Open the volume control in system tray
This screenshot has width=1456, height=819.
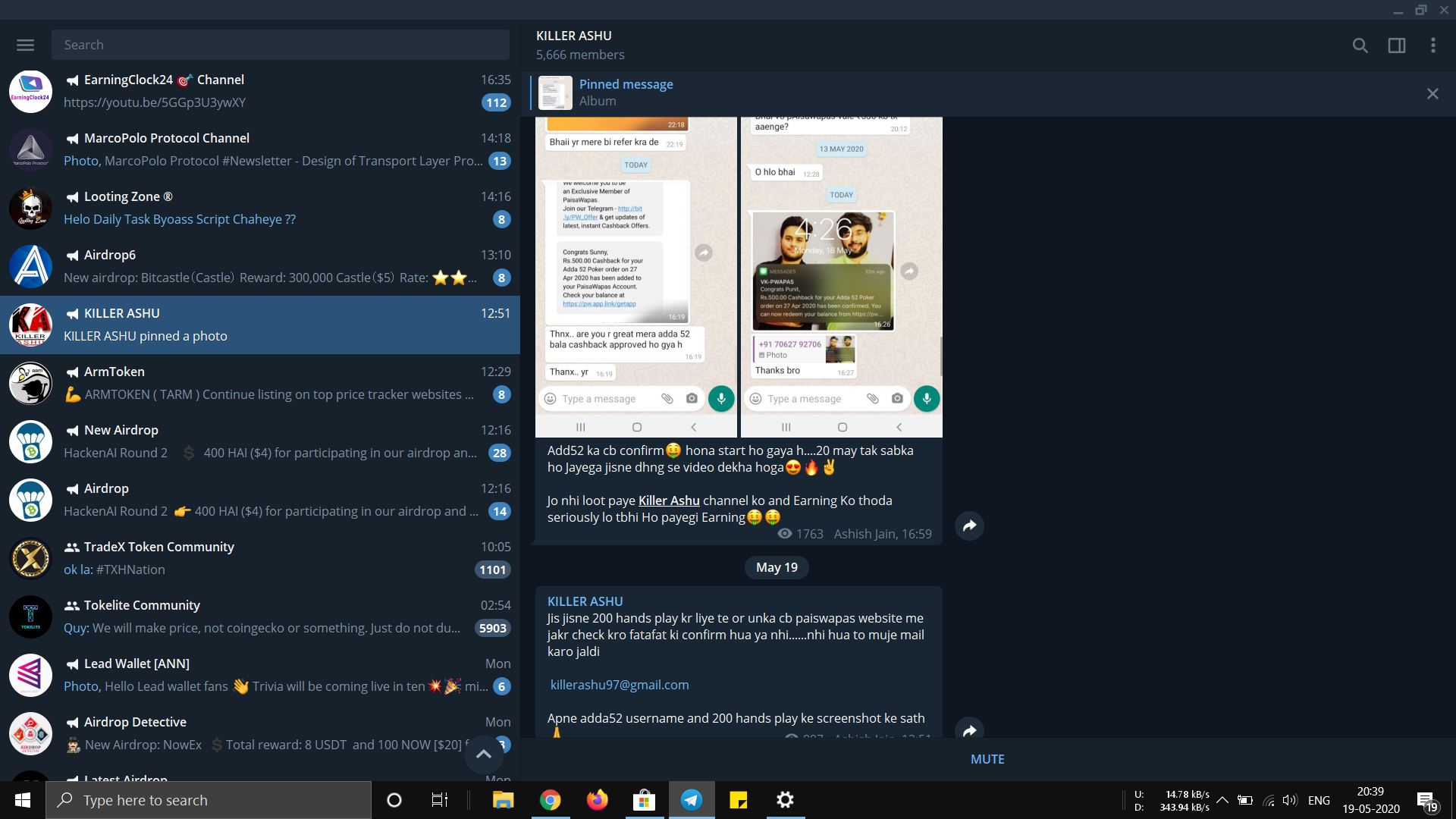point(1289,800)
